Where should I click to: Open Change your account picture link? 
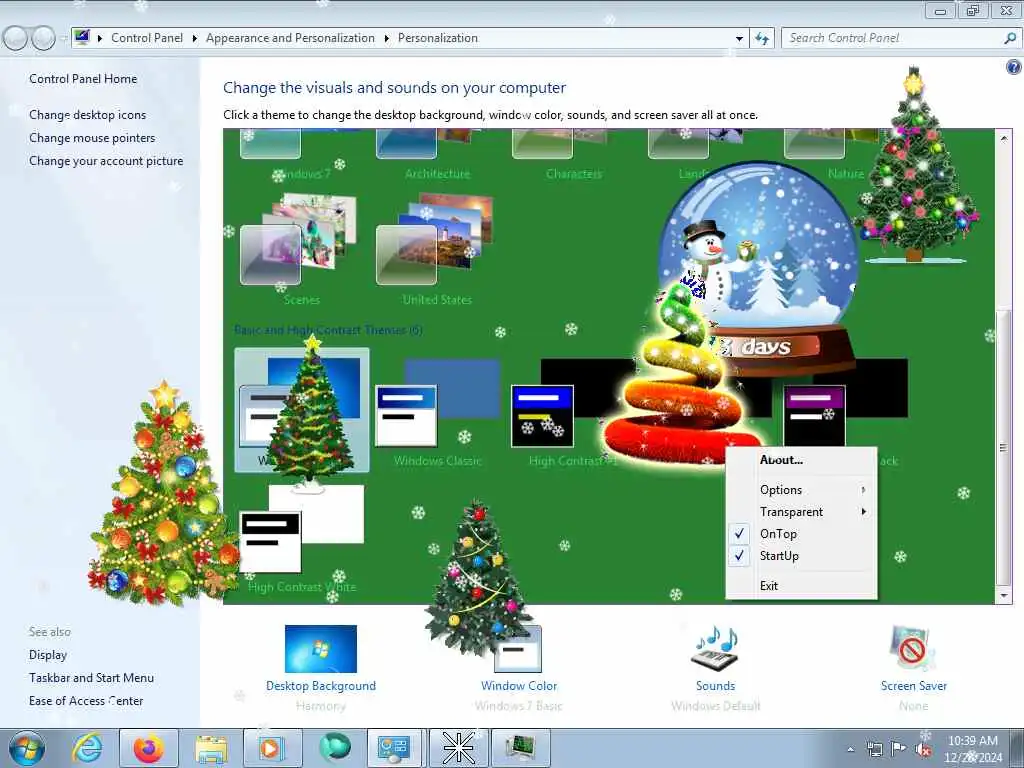(x=106, y=161)
